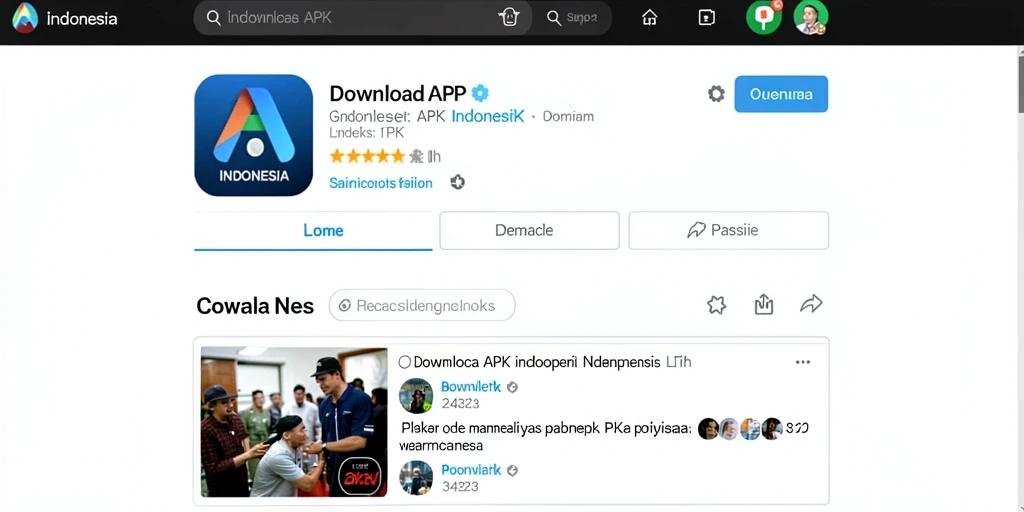Click the forward arrow icon near Cowala Nes
This screenshot has width=1024, height=512.
811,304
